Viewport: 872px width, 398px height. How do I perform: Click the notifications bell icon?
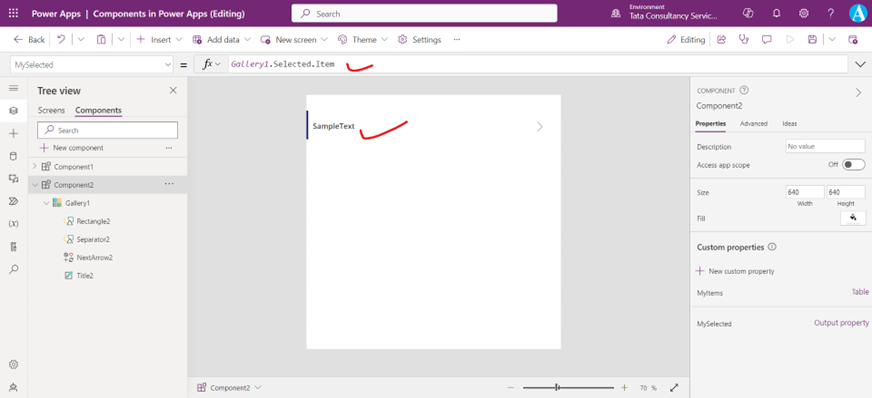click(777, 13)
